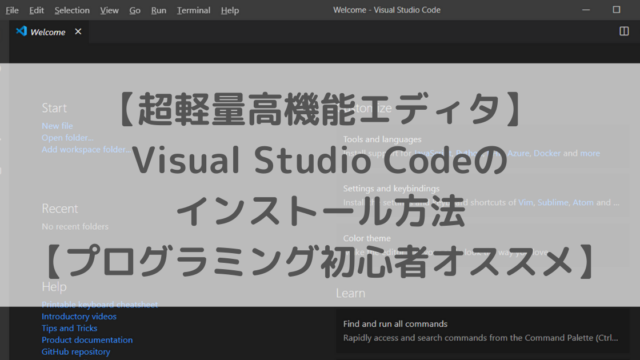Click the Start heading

pyautogui.click(x=54, y=108)
